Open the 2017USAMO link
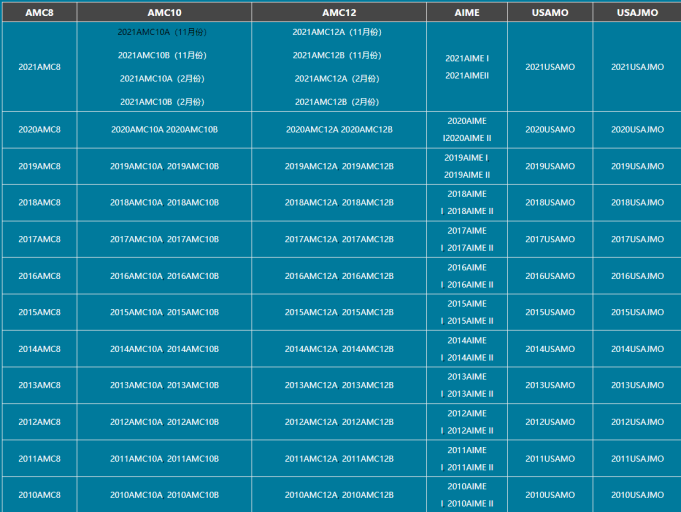The image size is (681, 512). click(550, 239)
